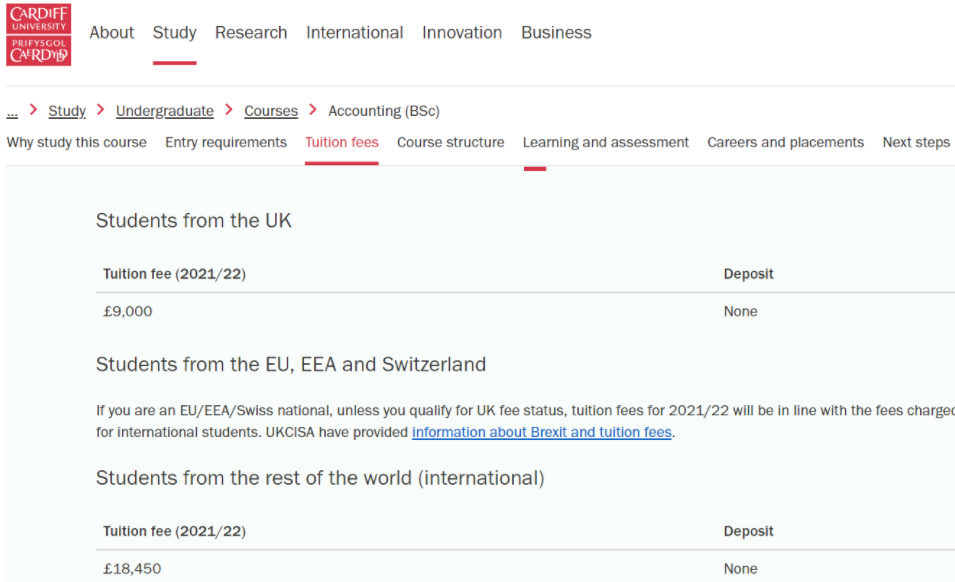
Task: Click the Cardiff University logo
Action: 39,34
